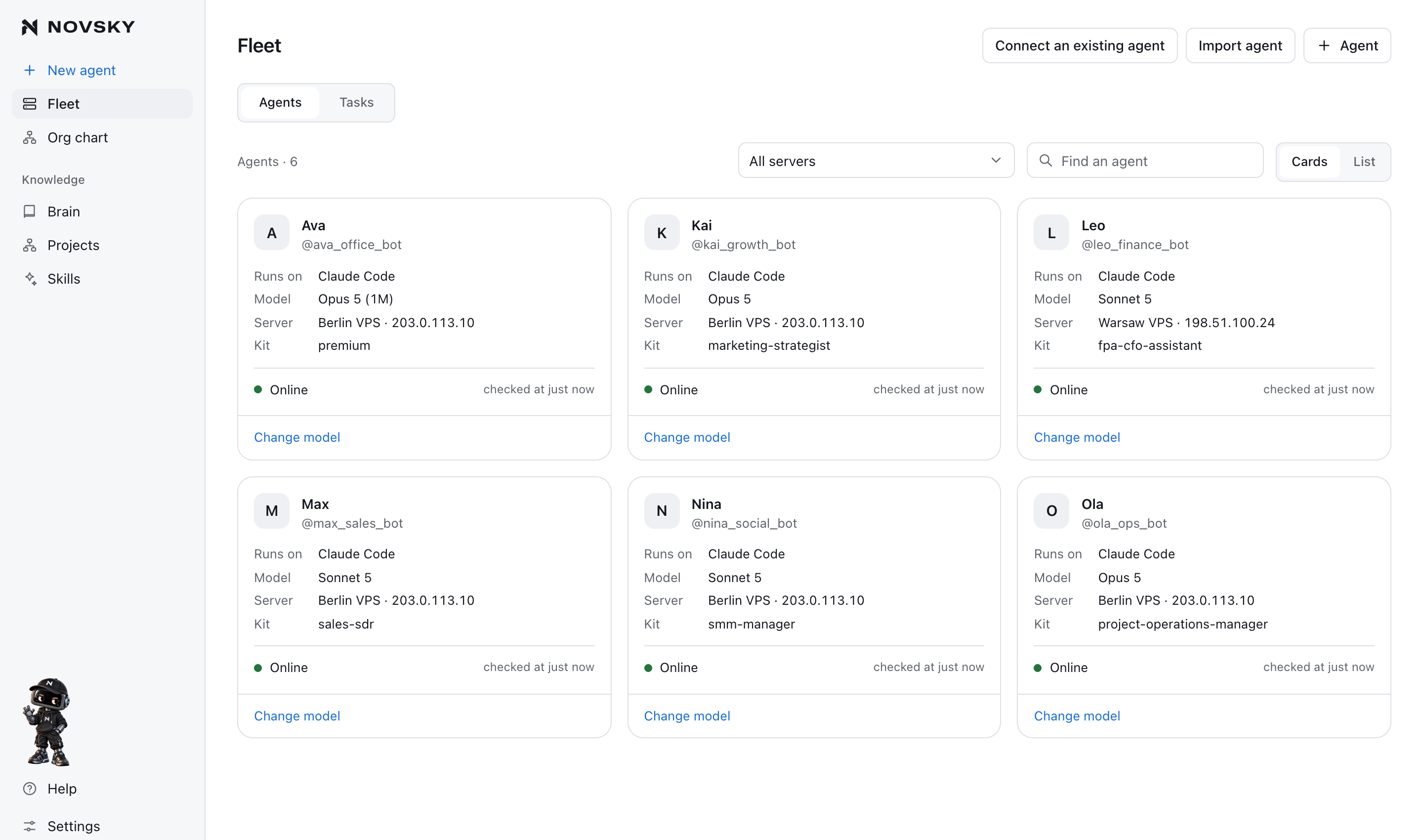Click the Help question mark icon
The height and width of the screenshot is (840, 1423).
pos(30,789)
